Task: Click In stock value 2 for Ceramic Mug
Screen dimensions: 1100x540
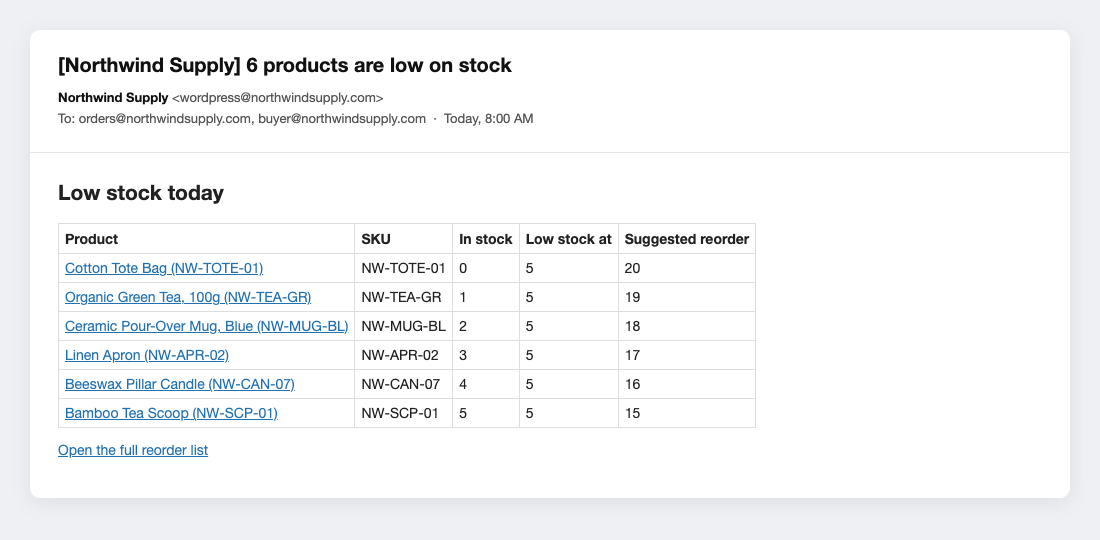Action: click(x=463, y=326)
